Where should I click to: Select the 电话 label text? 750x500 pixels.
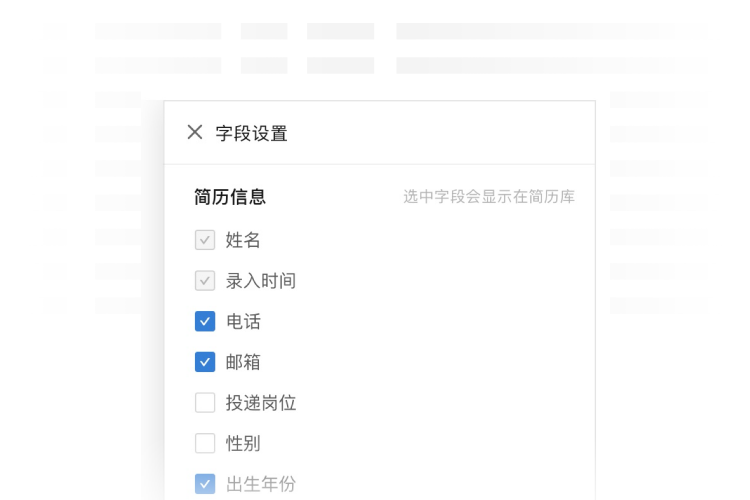pyautogui.click(x=243, y=321)
